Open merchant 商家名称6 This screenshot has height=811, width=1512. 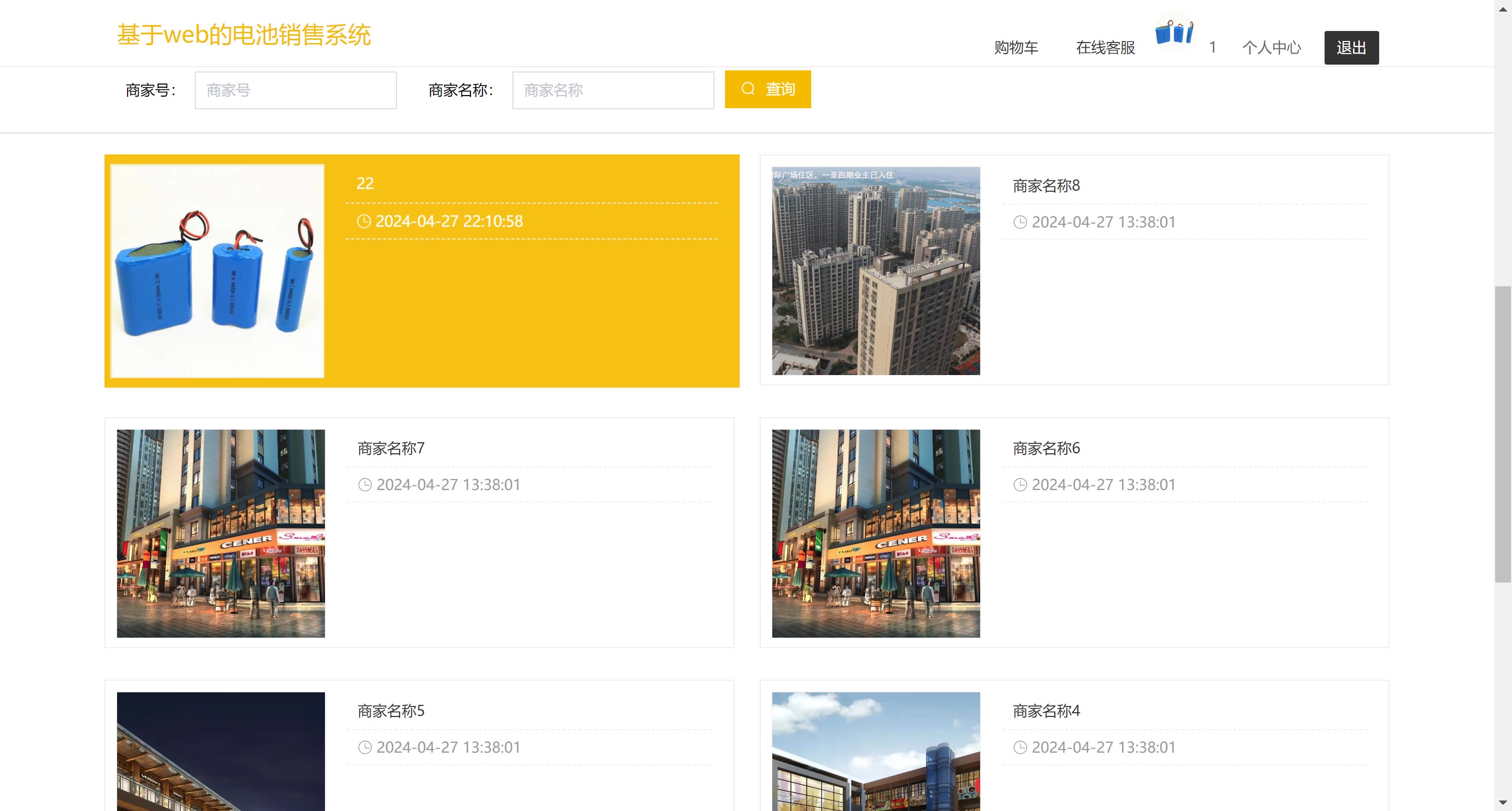point(1046,448)
